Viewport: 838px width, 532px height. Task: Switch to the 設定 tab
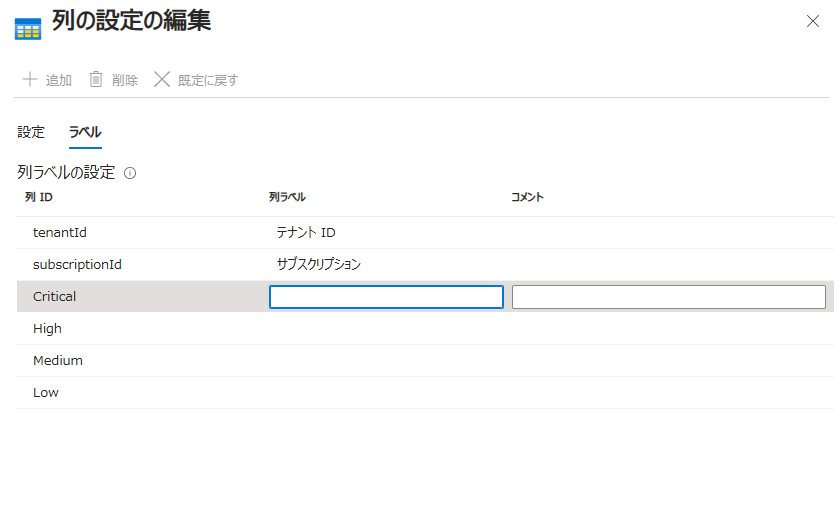tap(31, 132)
